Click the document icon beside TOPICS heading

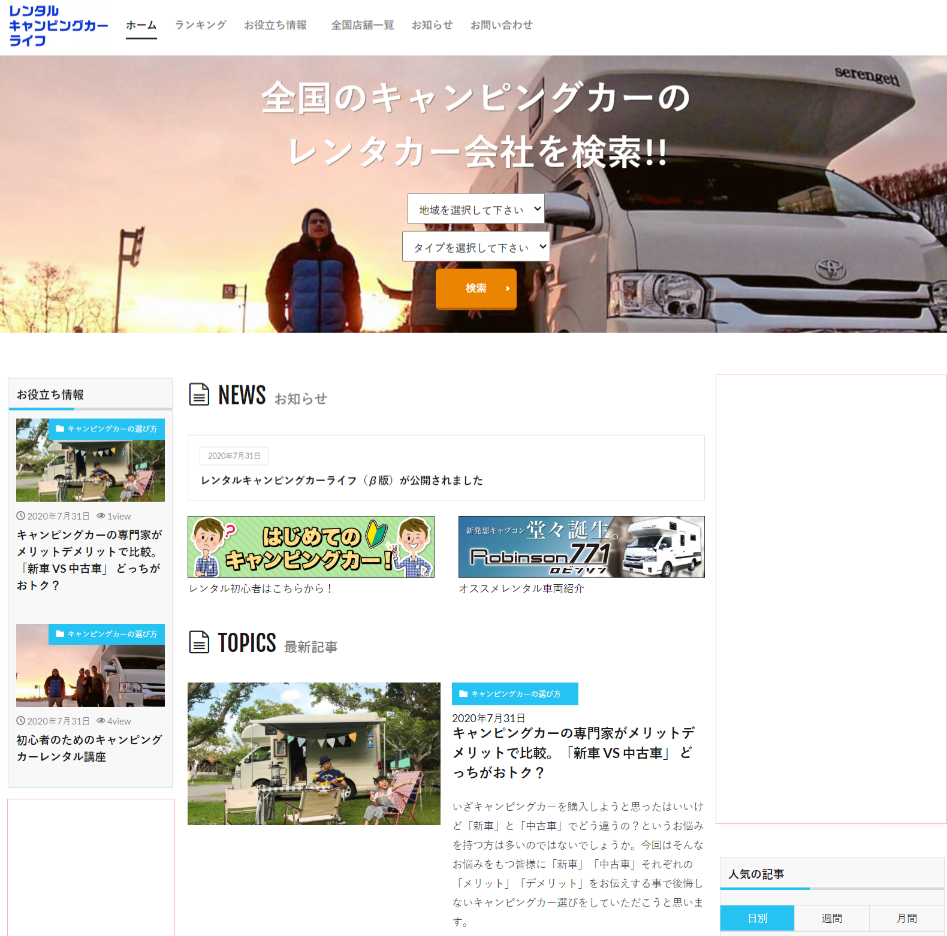199,642
